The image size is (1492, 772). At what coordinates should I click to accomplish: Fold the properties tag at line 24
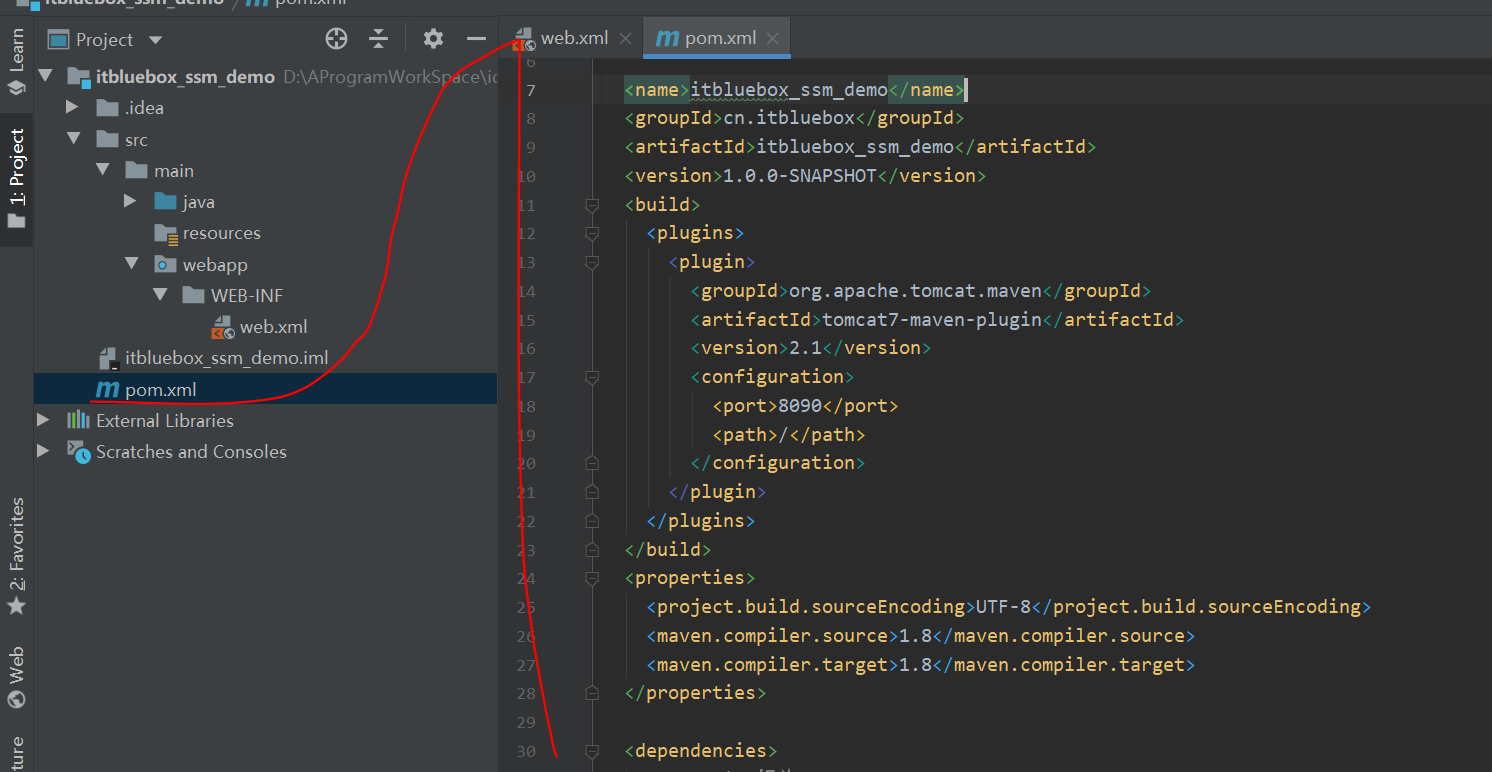point(591,579)
